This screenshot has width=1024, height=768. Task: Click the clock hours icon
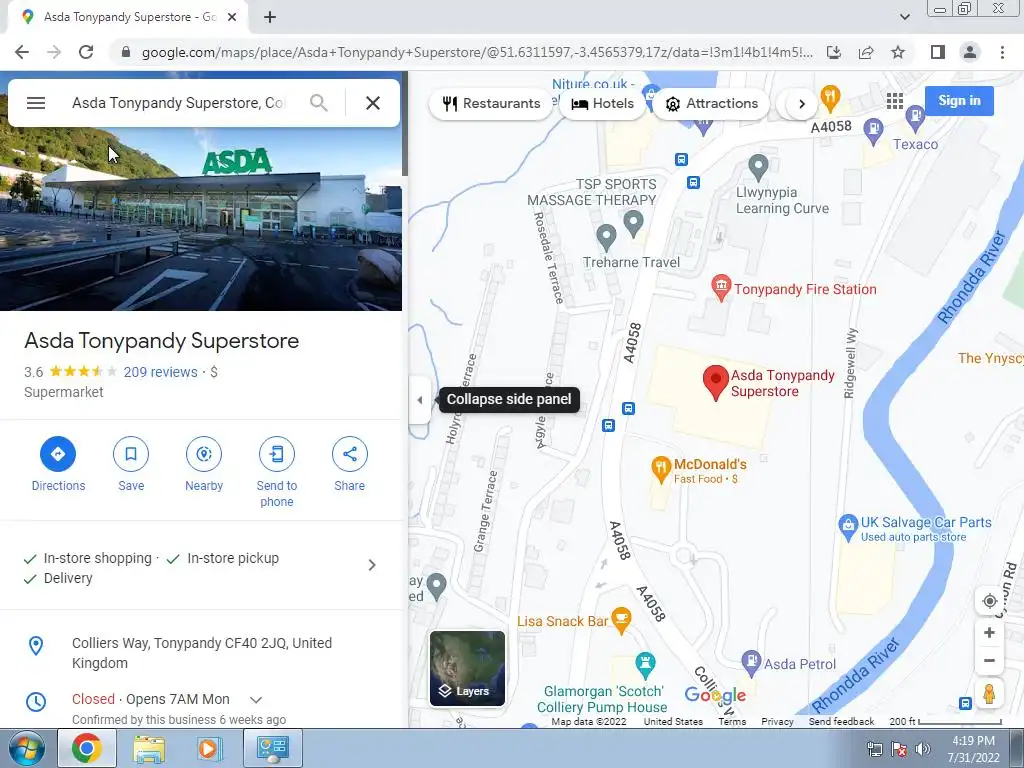coord(36,702)
